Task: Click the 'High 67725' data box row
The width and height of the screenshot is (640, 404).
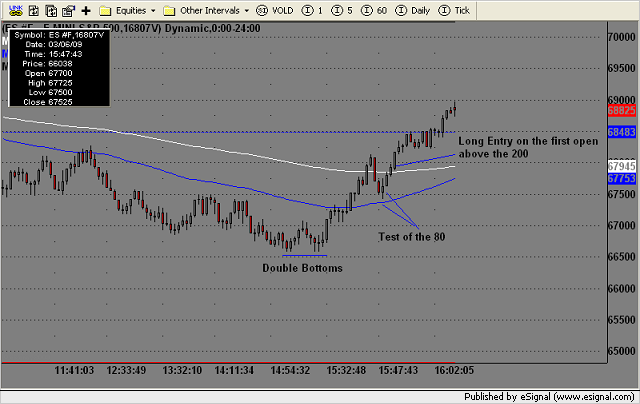Action: tap(50, 83)
